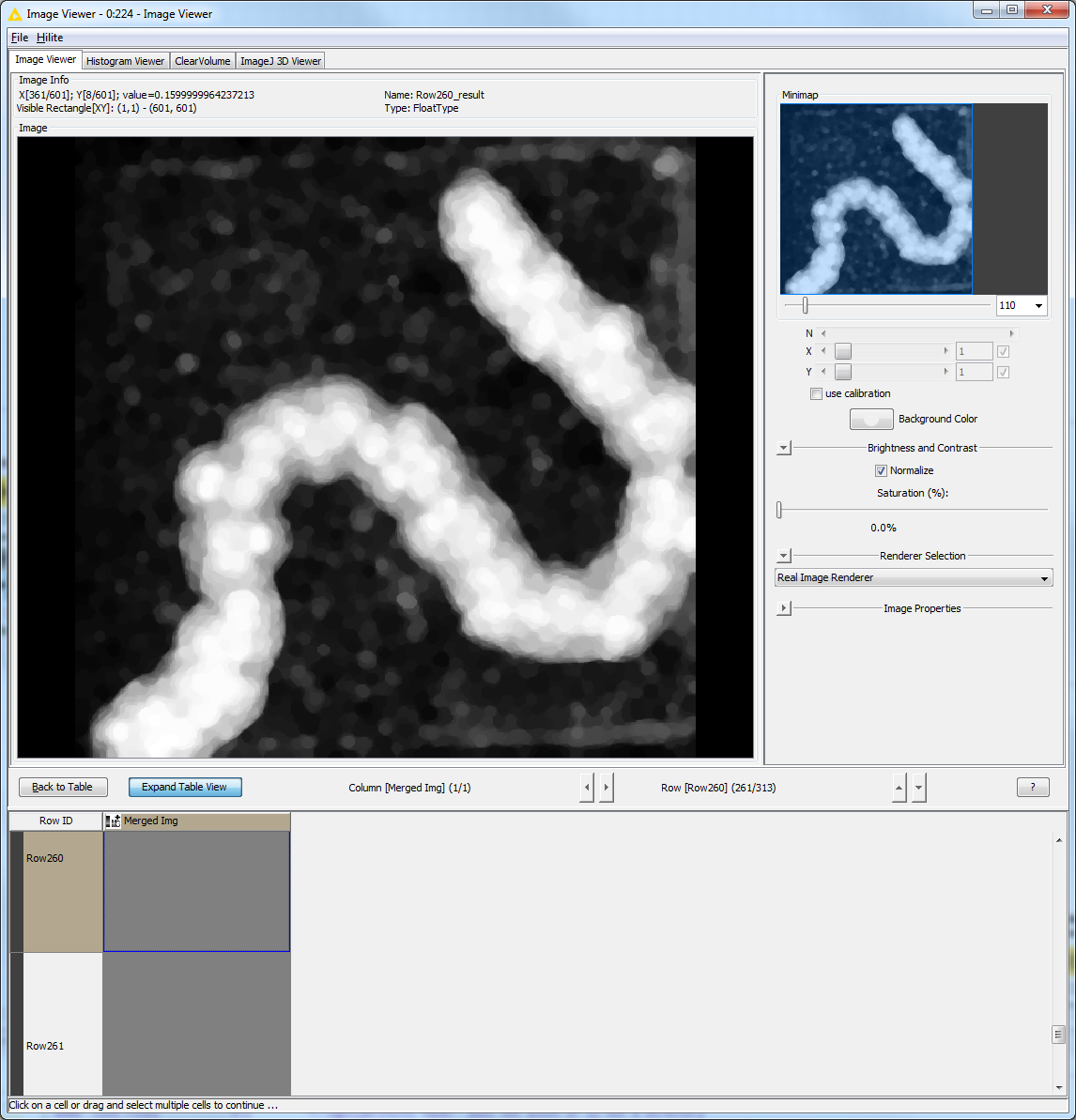This screenshot has width=1076, height=1120.
Task: Select the Row261 image cell
Action: click(x=196, y=1023)
